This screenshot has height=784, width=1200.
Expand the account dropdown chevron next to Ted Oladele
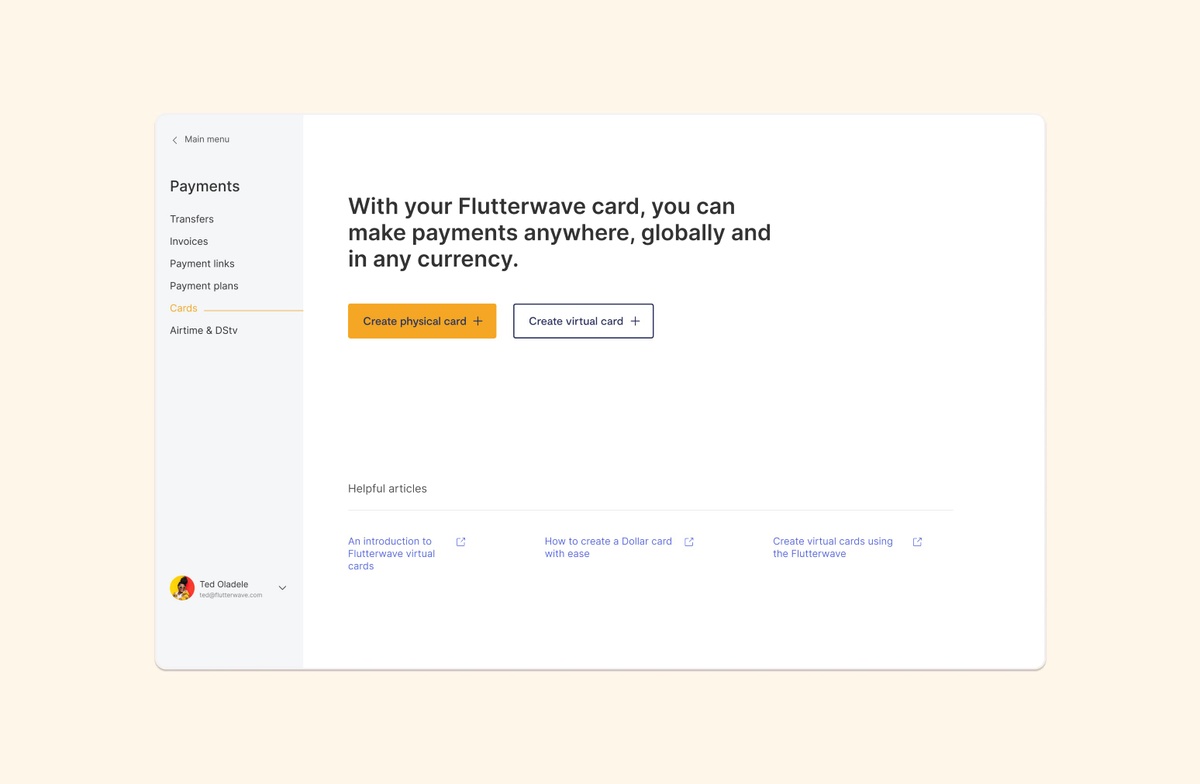tap(282, 588)
